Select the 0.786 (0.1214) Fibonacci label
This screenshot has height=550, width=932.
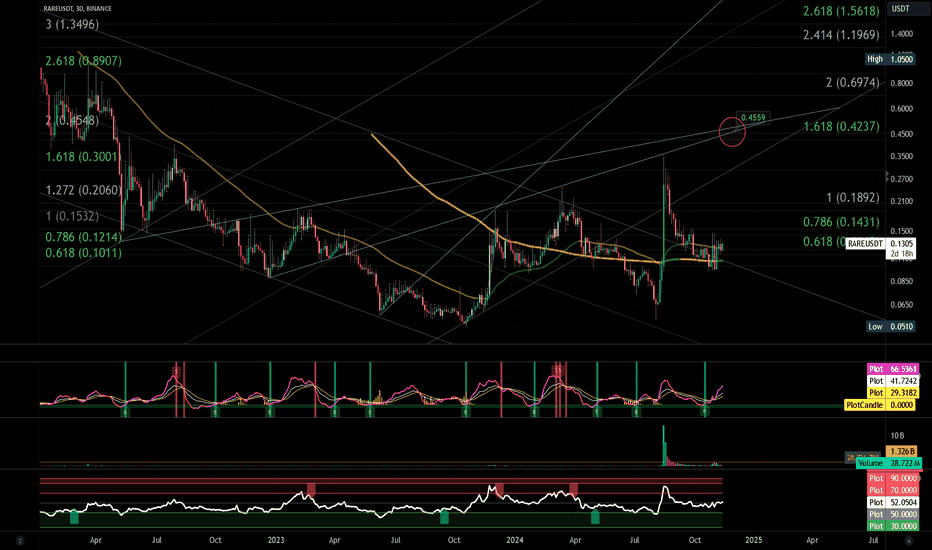83,237
